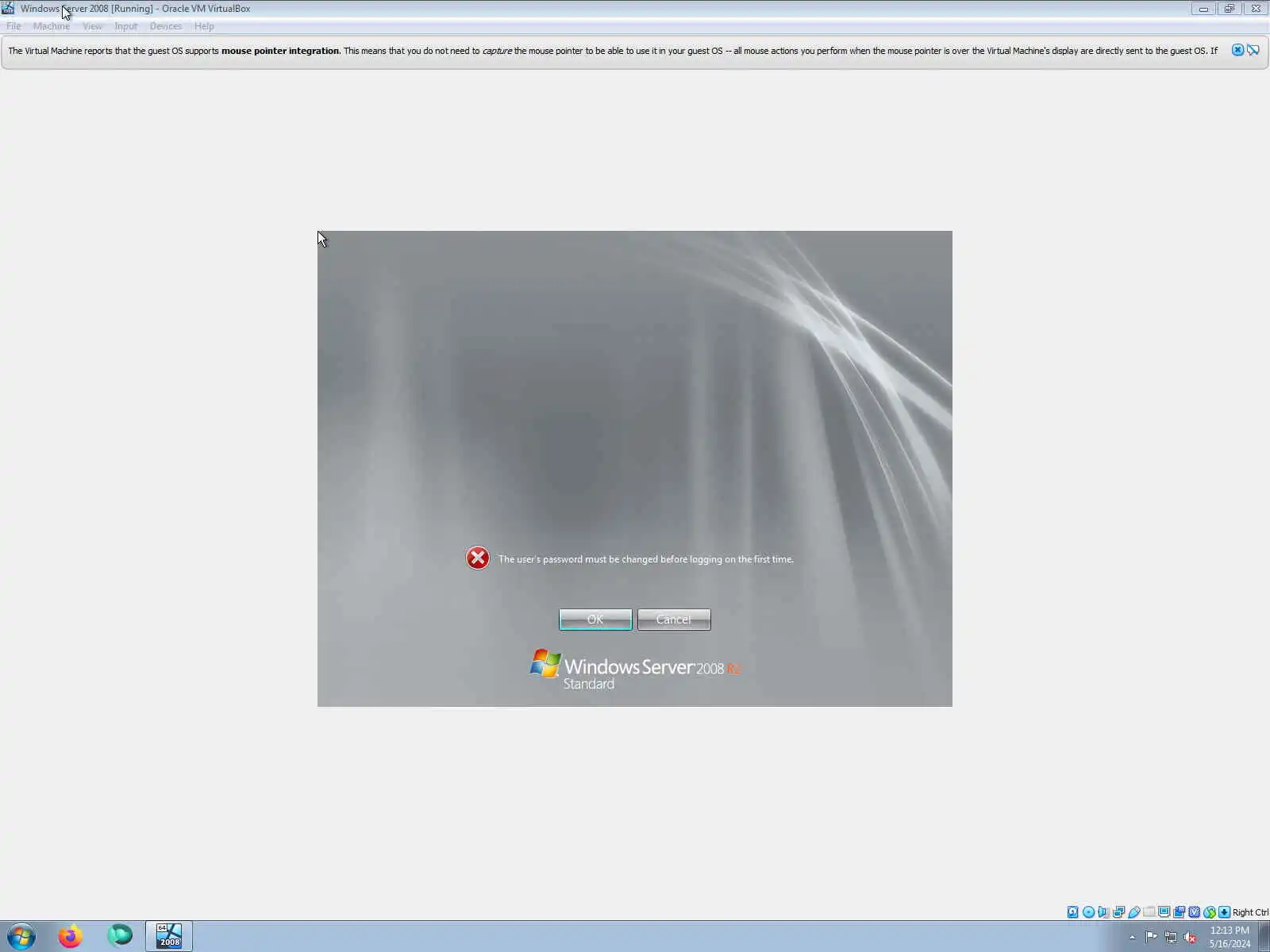The width and height of the screenshot is (1270, 952).
Task: Click the don't-show-again icon on the notification bar
Action: (1253, 50)
